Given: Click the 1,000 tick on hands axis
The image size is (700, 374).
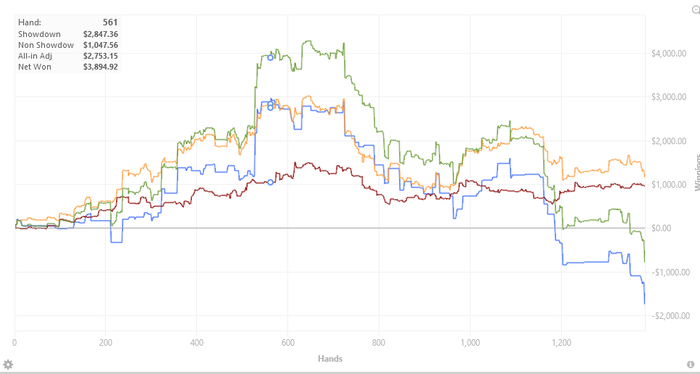Looking at the screenshot, I should (x=470, y=343).
